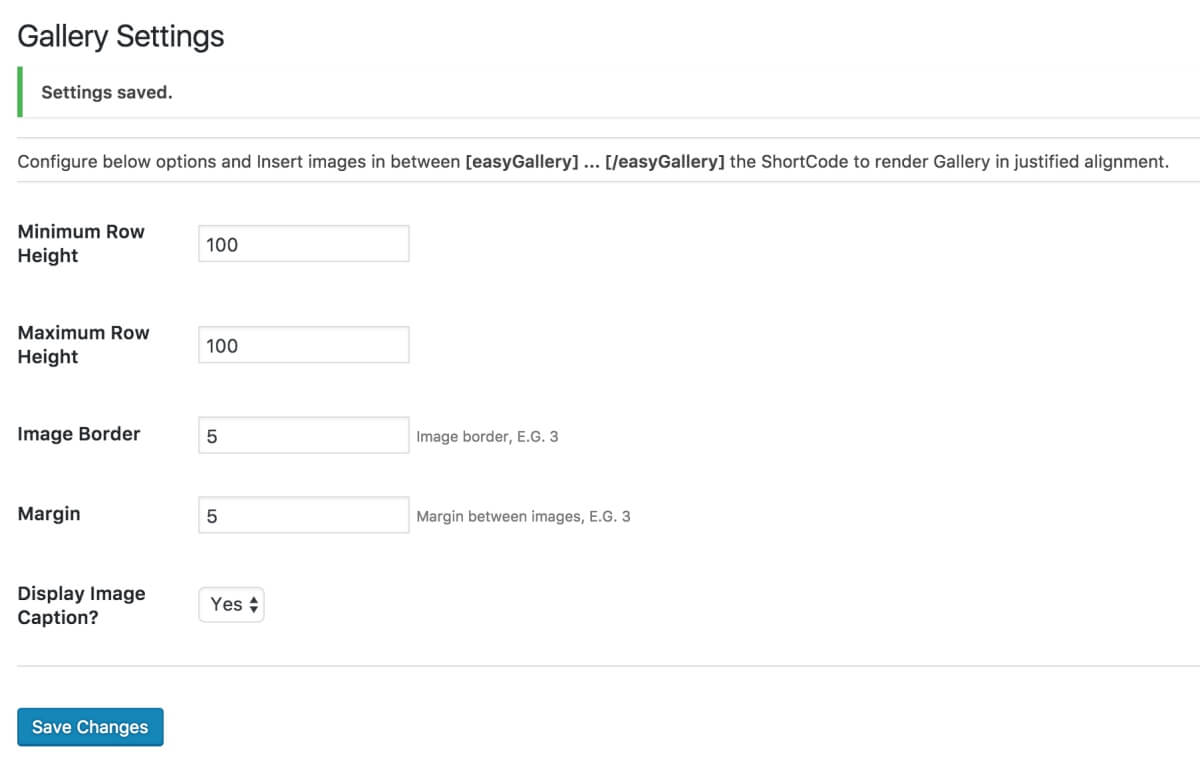The width and height of the screenshot is (1200, 781).
Task: Click the Minimum Row Height input field
Action: pyautogui.click(x=304, y=244)
